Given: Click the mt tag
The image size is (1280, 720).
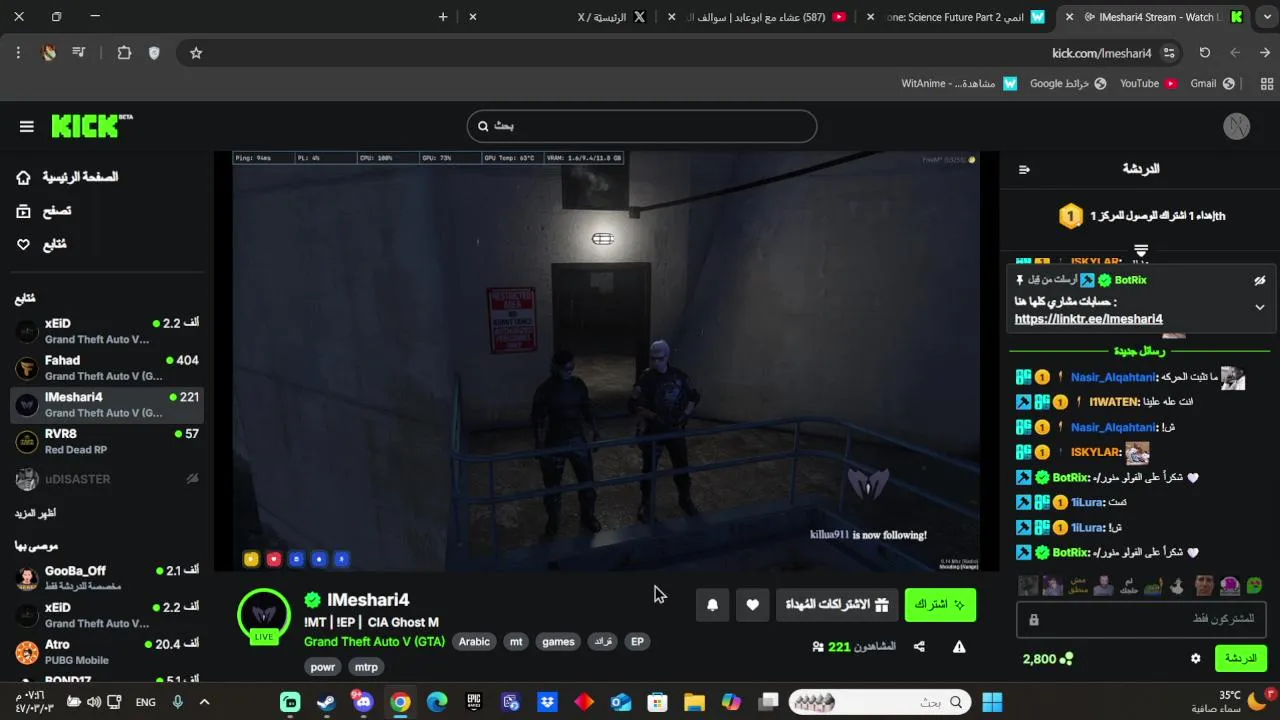Looking at the screenshot, I should (516, 642).
